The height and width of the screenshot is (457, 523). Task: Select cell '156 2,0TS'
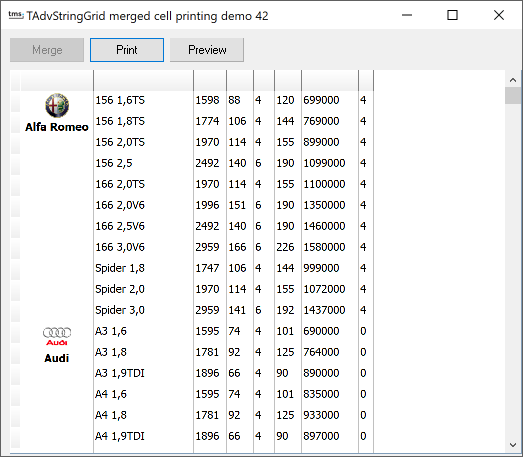(x=120, y=142)
